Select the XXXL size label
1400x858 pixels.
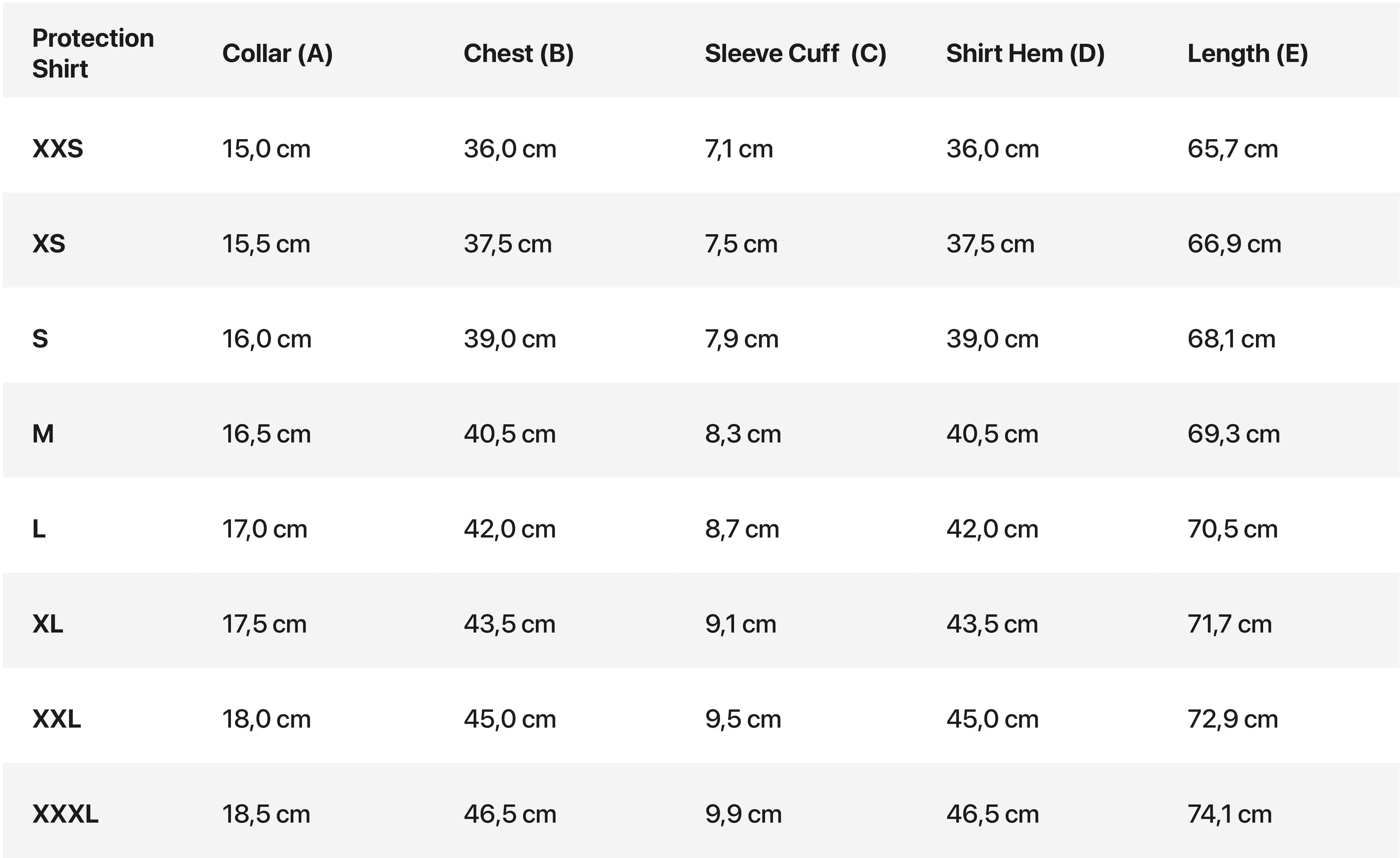(65, 814)
